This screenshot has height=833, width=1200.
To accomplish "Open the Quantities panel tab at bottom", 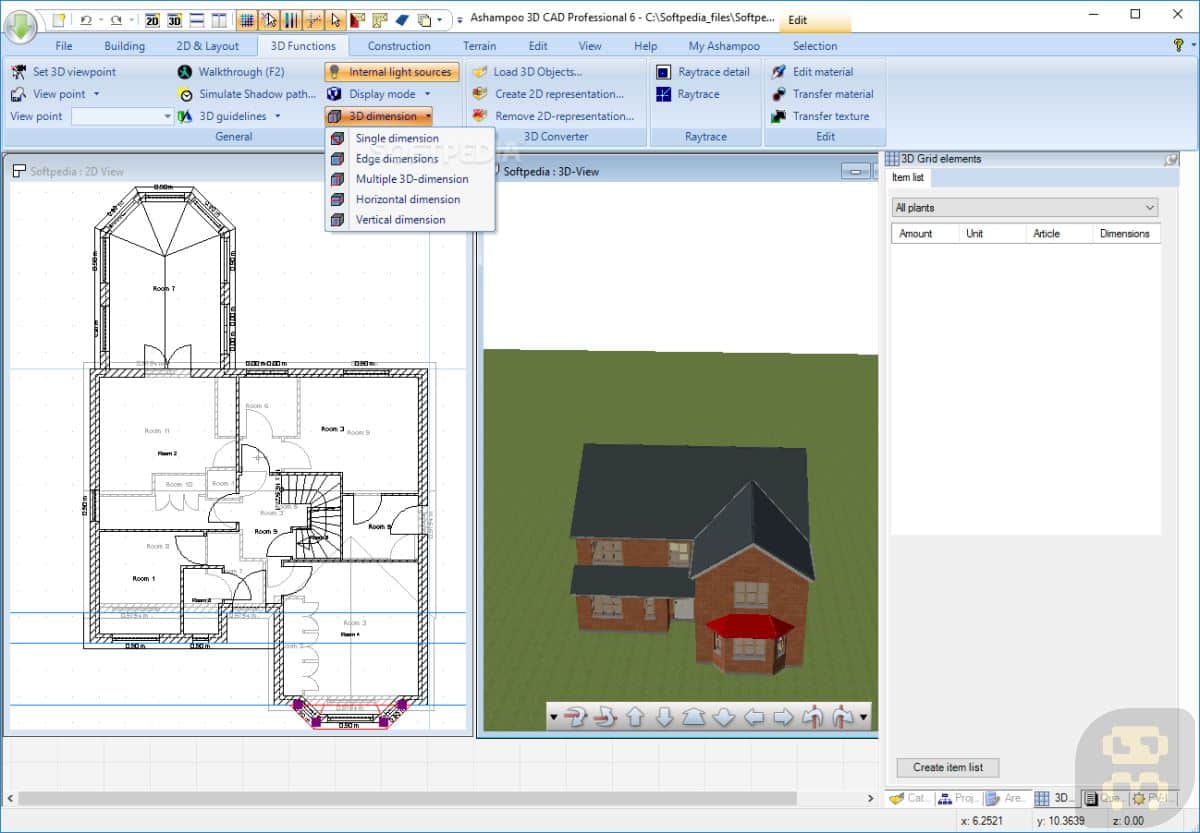I will click(1105, 798).
